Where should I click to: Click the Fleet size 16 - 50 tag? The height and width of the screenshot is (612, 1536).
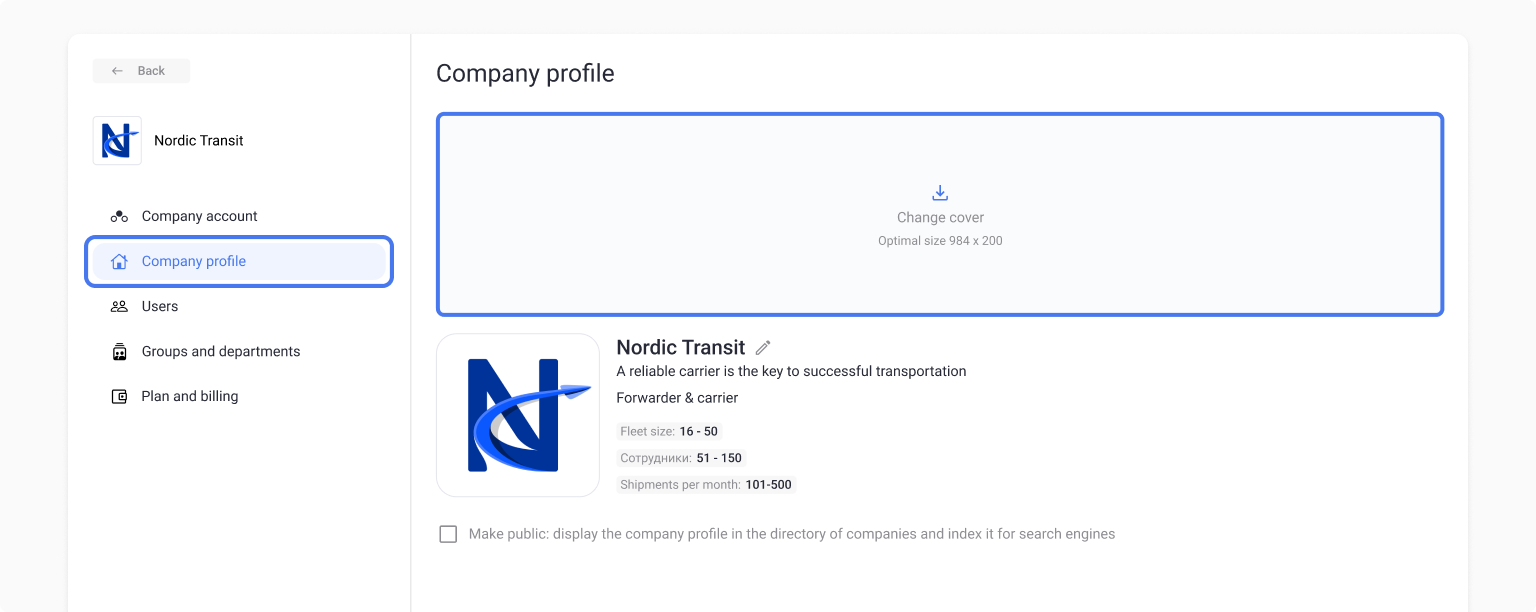coord(669,432)
